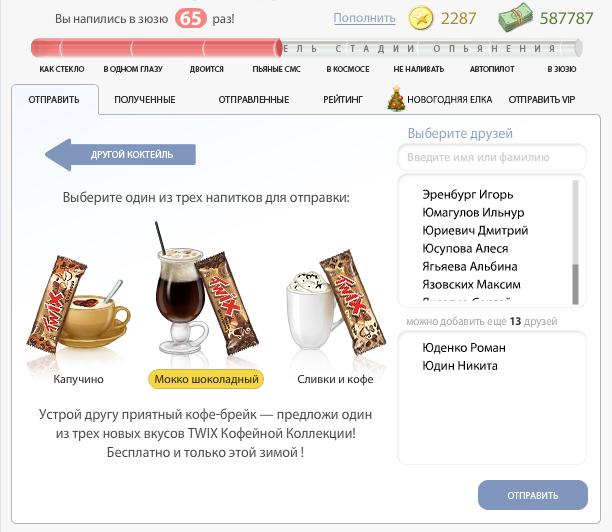
Task: Add friend Юсупова Алеся from list
Action: pyautogui.click(x=465, y=249)
